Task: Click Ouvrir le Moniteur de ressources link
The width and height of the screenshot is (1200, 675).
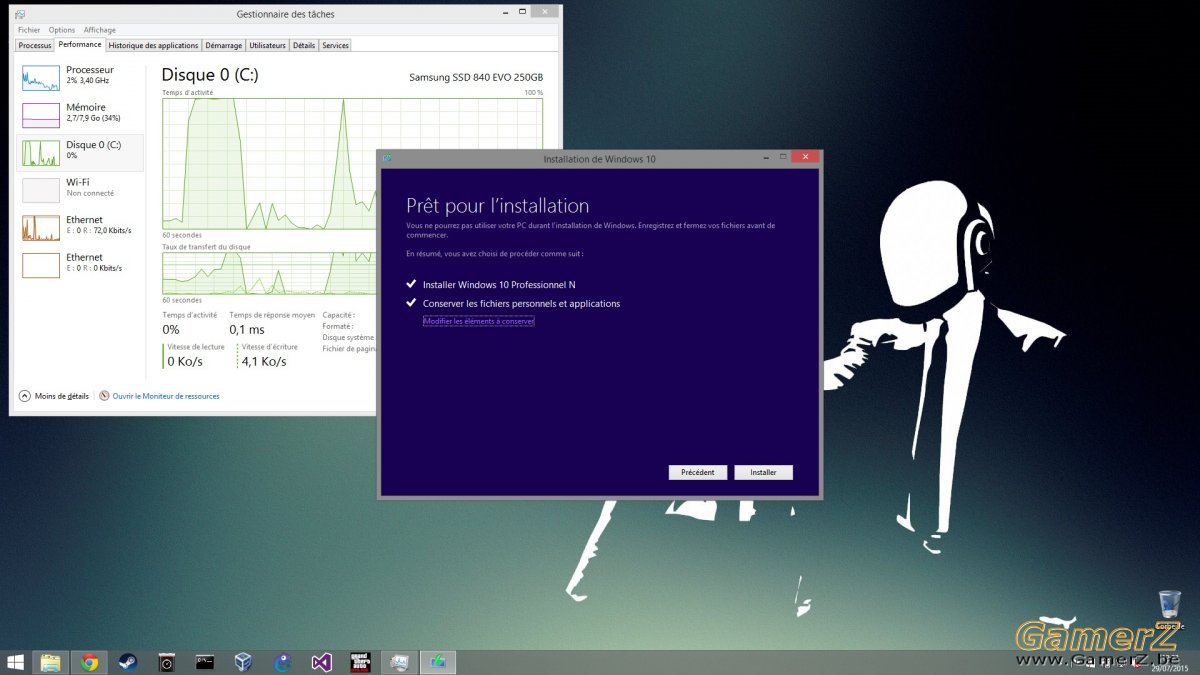Action: coord(166,396)
